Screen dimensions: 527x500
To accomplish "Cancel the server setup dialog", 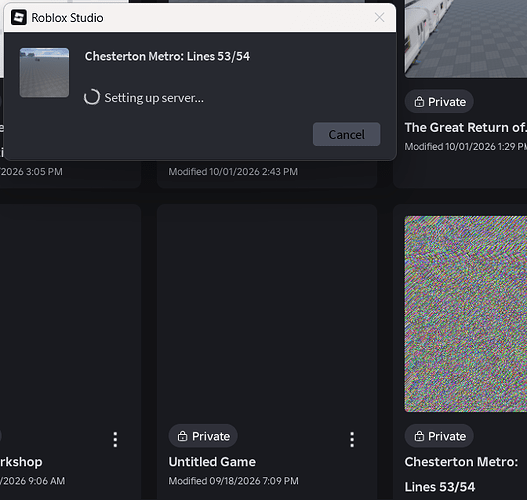I will click(x=346, y=134).
